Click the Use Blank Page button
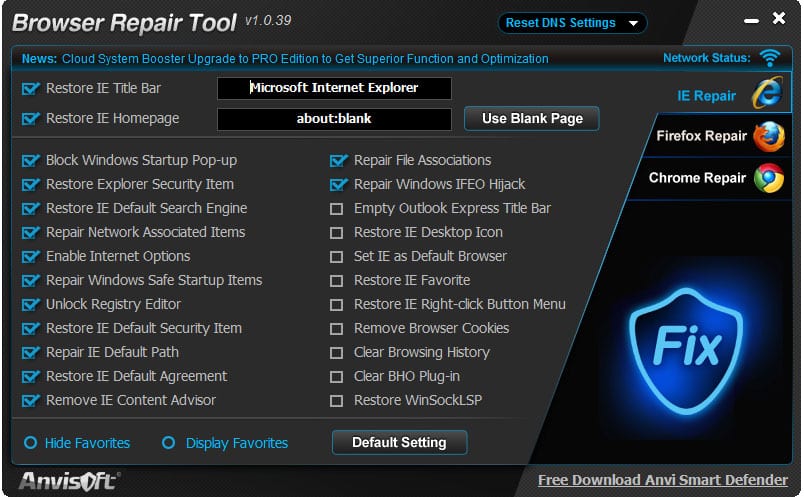Screen dimensions: 804x497 pyautogui.click(x=532, y=118)
